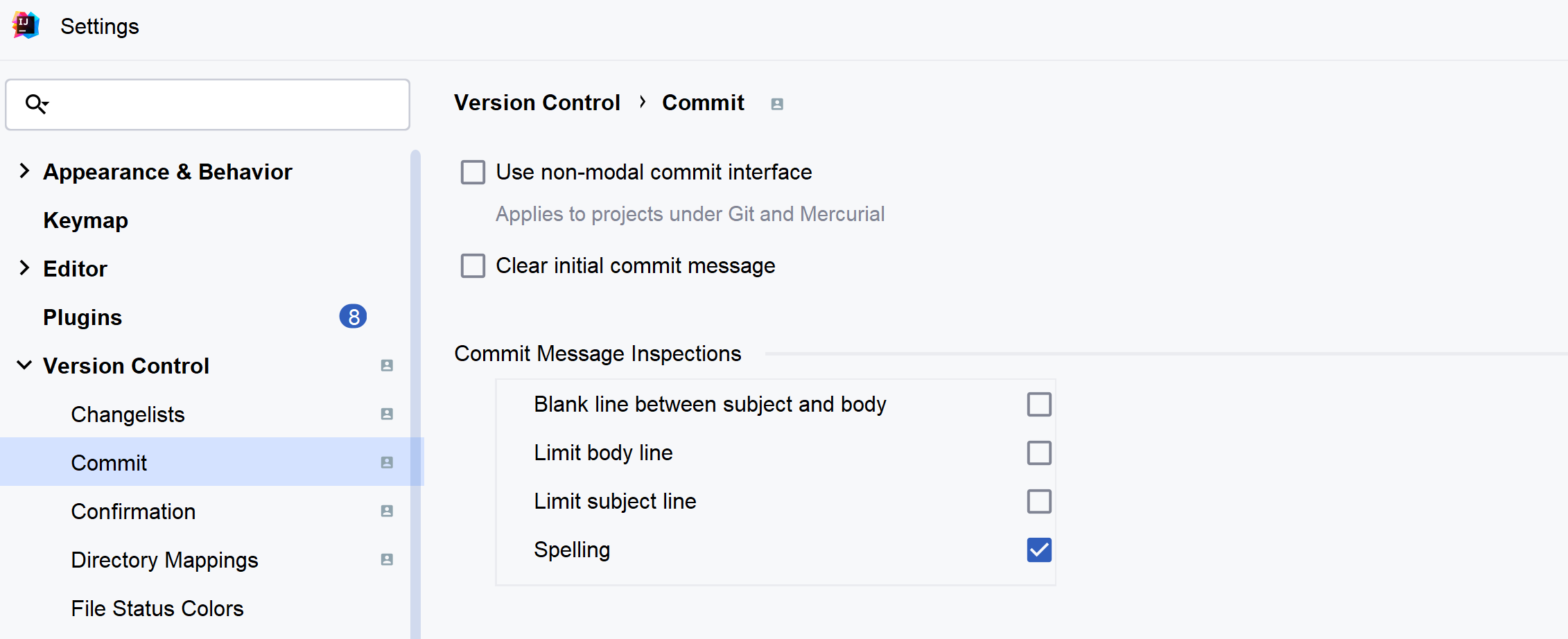
Task: Select File Status Colors page
Action: (157, 609)
